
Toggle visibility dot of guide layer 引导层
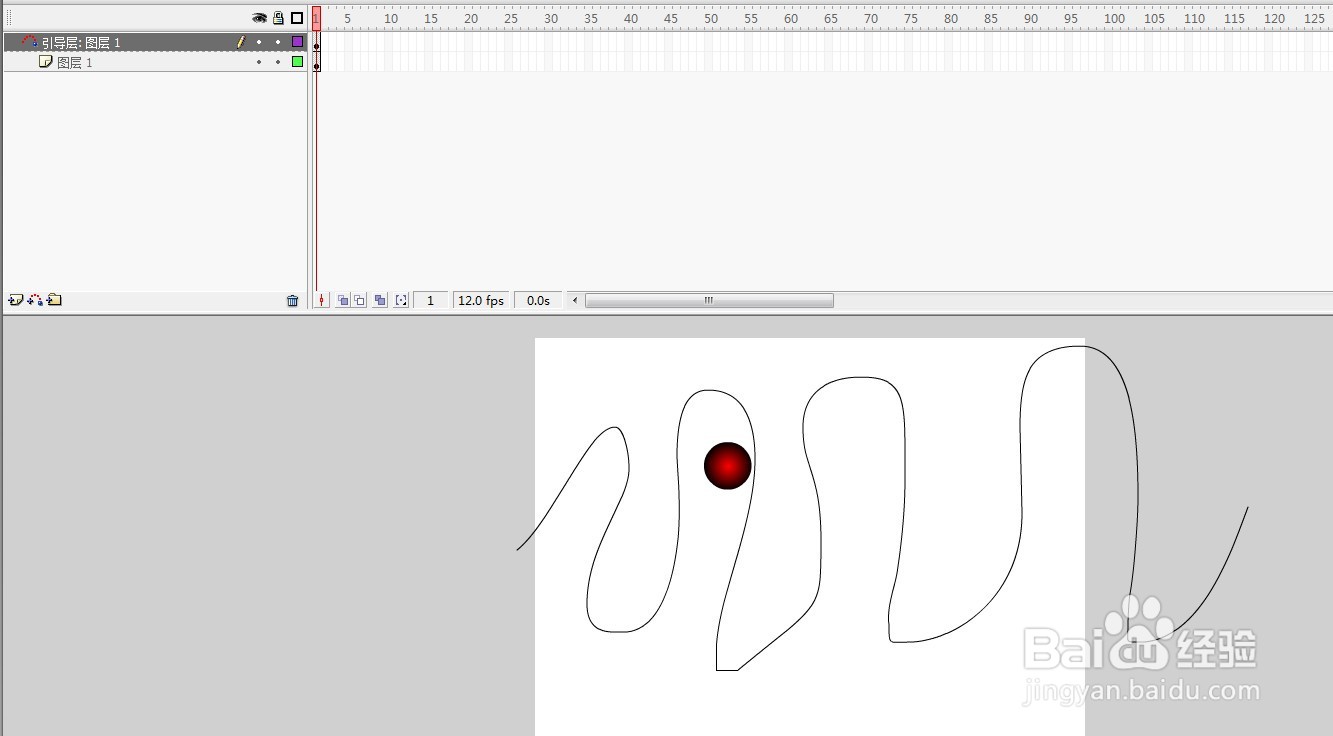click(x=259, y=42)
